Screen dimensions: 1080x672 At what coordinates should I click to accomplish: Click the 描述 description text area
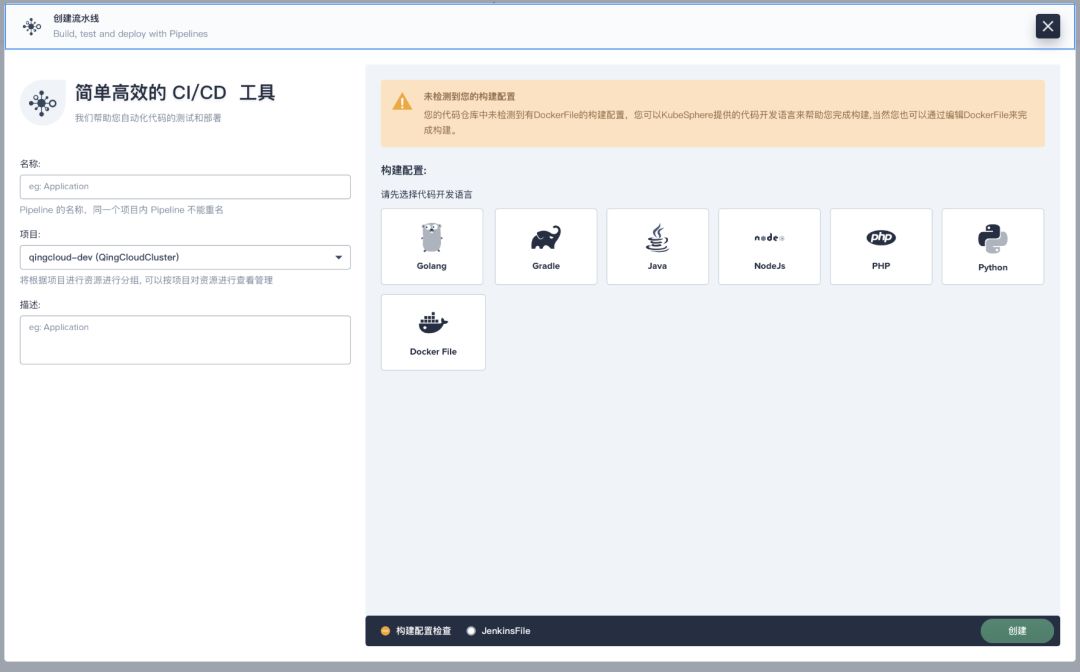[x=185, y=340]
